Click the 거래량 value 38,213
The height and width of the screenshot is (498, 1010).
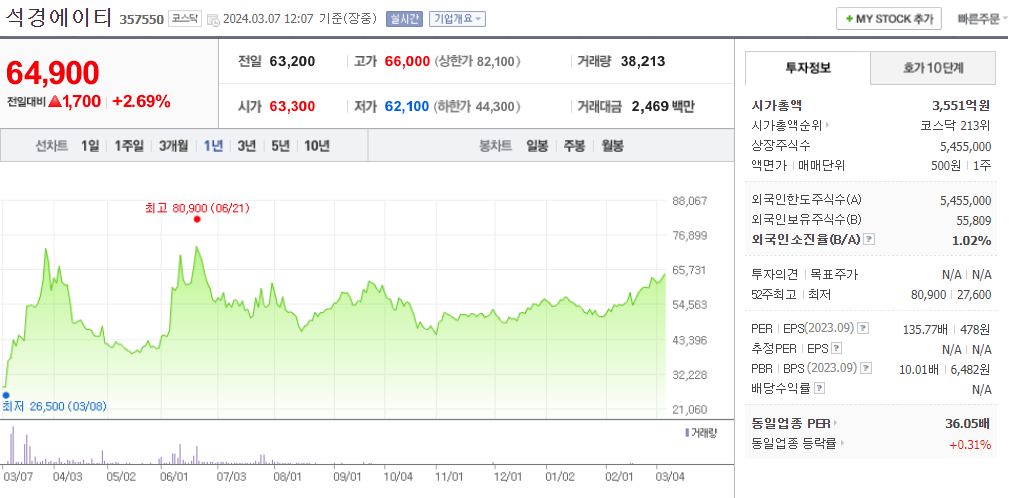(x=643, y=62)
